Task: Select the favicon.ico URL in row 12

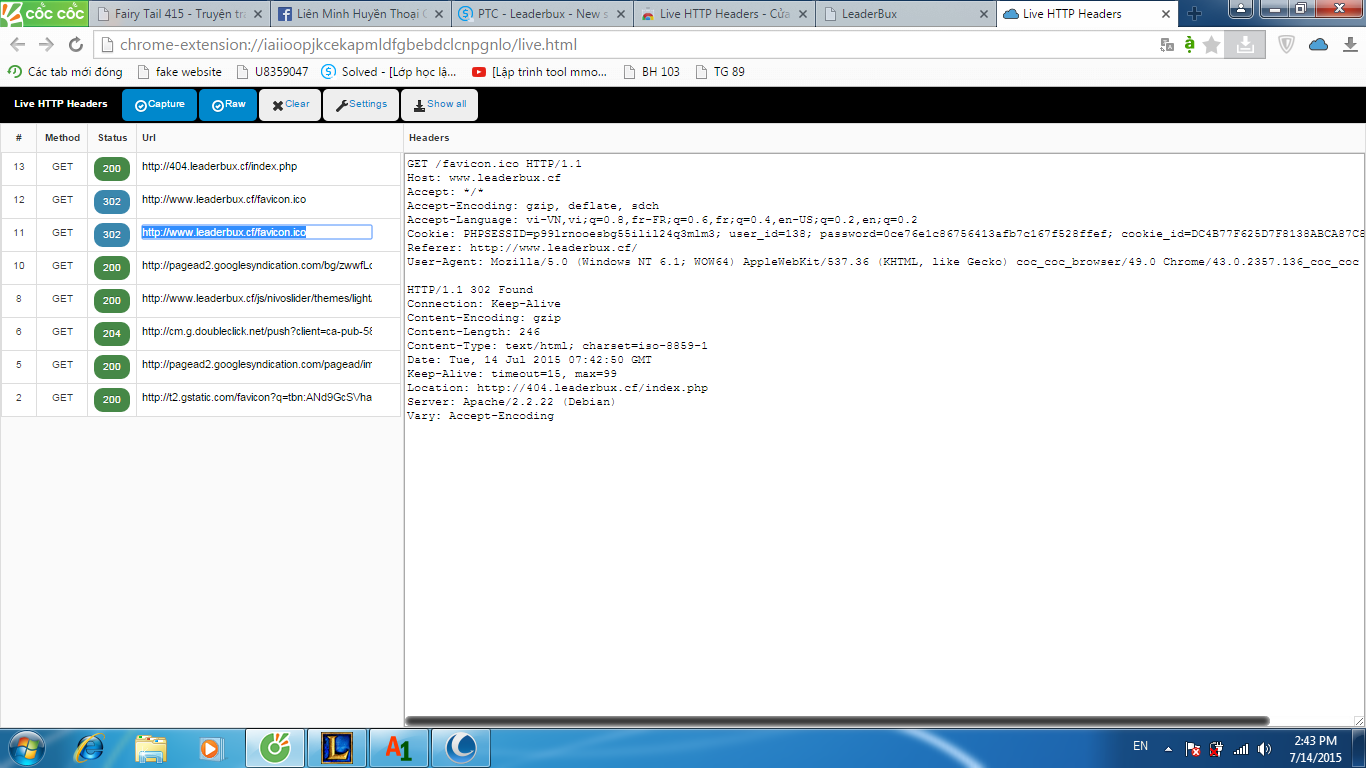Action: pyautogui.click(x=224, y=200)
